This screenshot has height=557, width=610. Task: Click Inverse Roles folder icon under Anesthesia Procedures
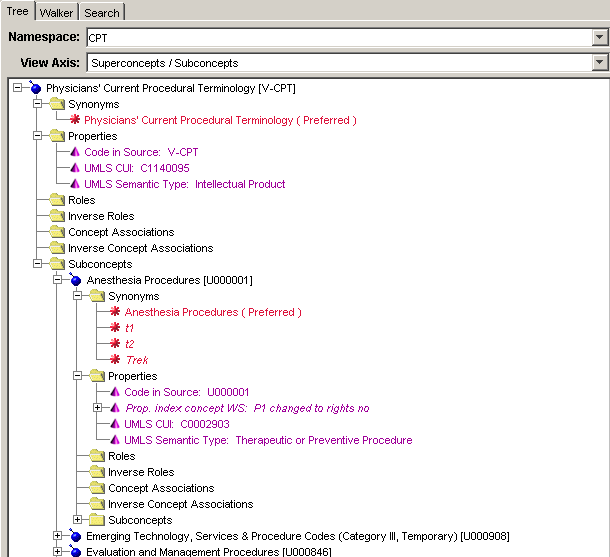(97, 472)
